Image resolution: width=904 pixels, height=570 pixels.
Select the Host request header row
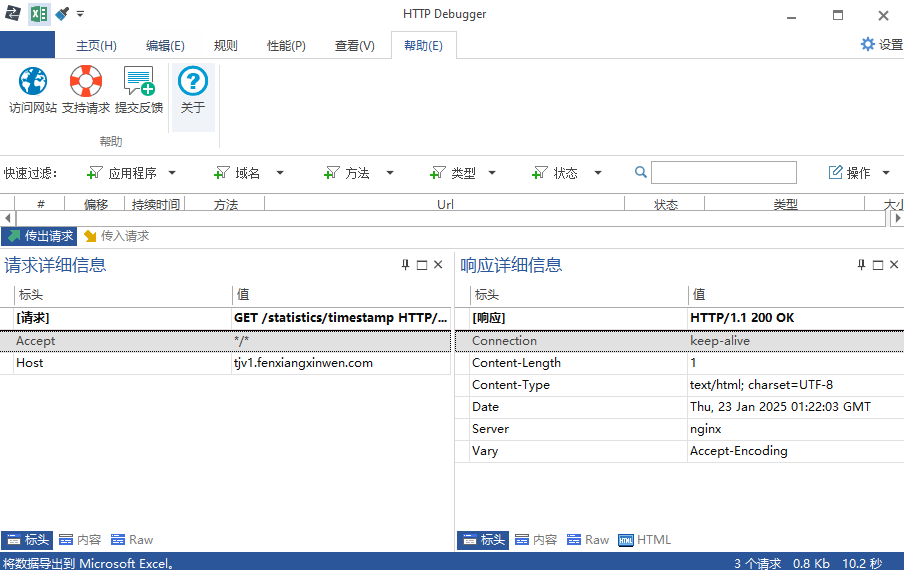pos(225,363)
